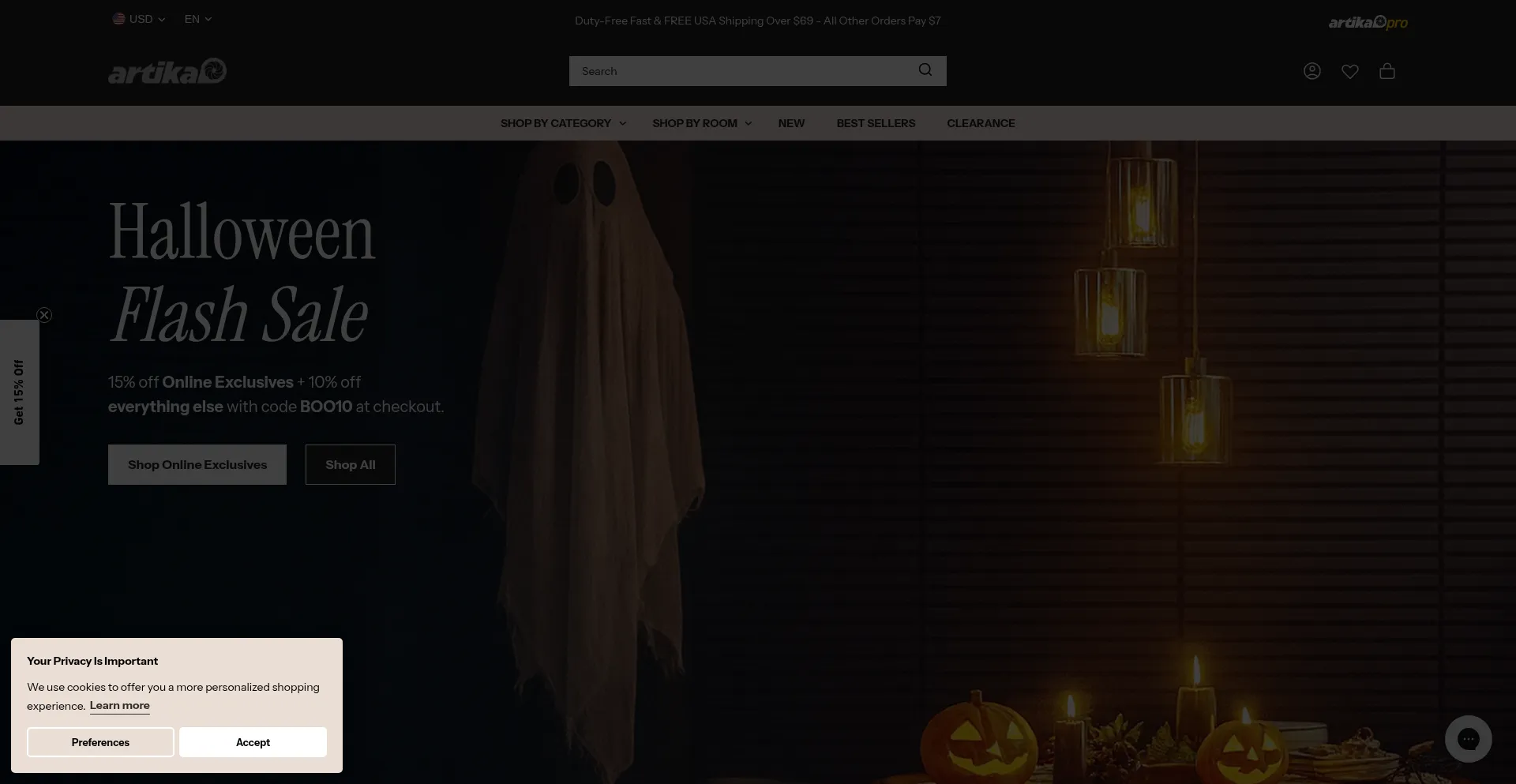Expand Shop By Room menu
Image resolution: width=1516 pixels, height=784 pixels.
click(x=701, y=123)
